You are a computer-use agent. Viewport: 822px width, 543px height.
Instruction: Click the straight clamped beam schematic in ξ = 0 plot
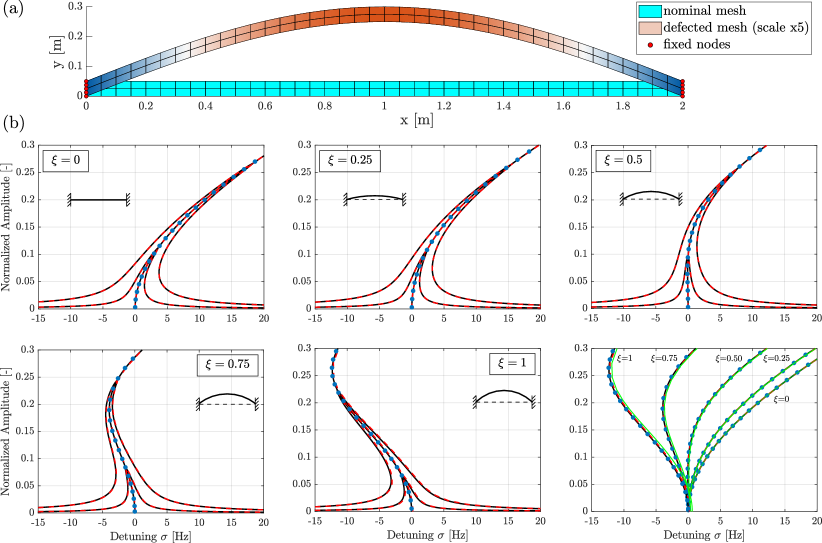[x=99, y=200]
